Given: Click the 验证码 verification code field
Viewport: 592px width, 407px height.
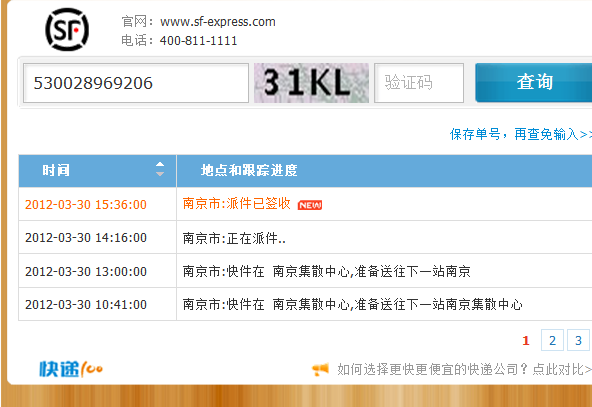Looking at the screenshot, I should [419, 83].
